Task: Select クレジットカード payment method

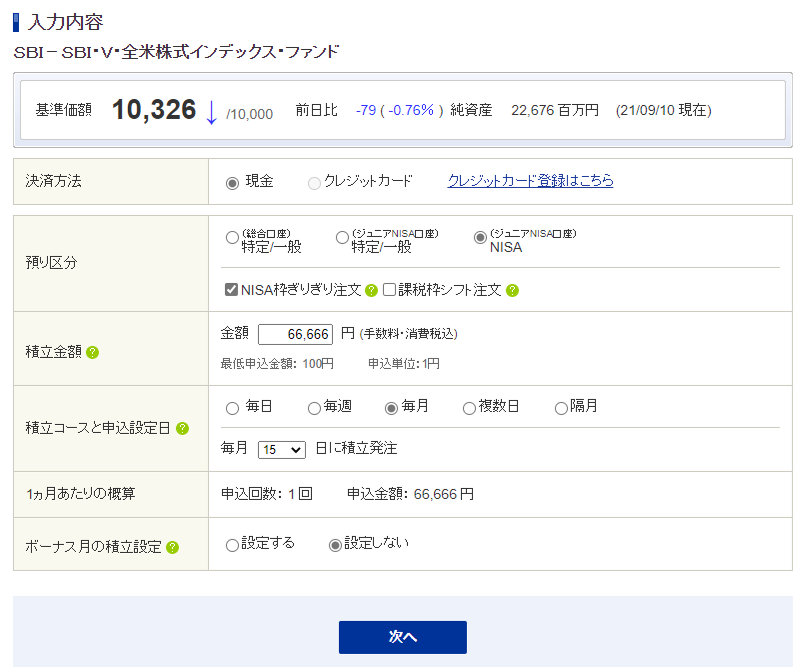Action: click(x=314, y=183)
